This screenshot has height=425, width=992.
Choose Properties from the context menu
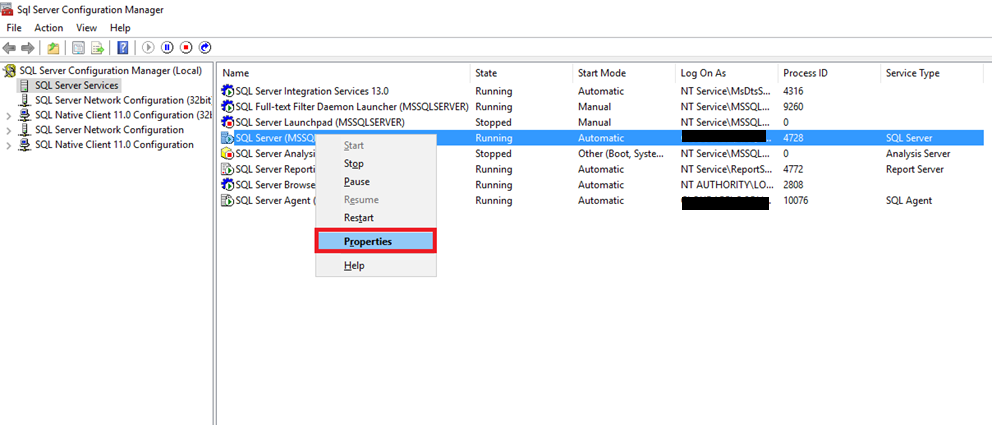coord(375,242)
